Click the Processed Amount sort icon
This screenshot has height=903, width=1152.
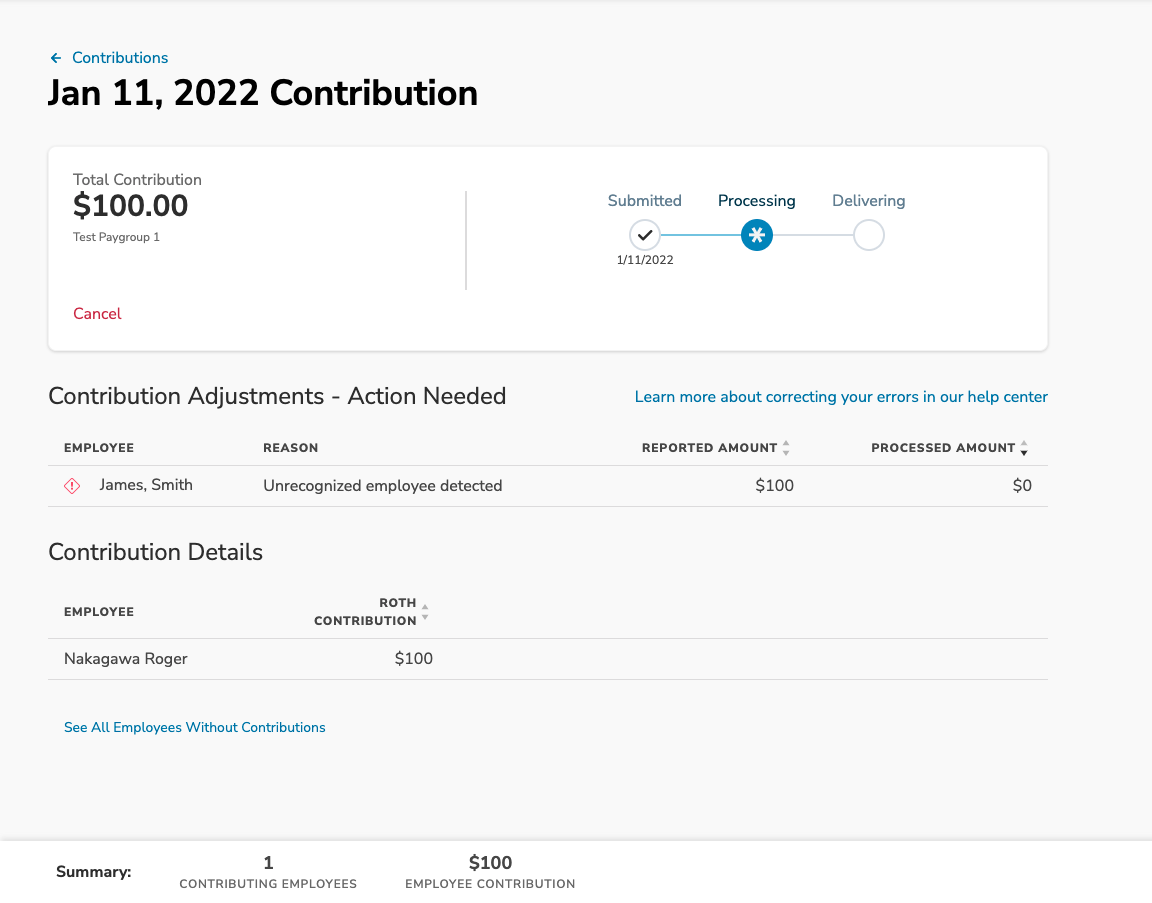(1024, 447)
